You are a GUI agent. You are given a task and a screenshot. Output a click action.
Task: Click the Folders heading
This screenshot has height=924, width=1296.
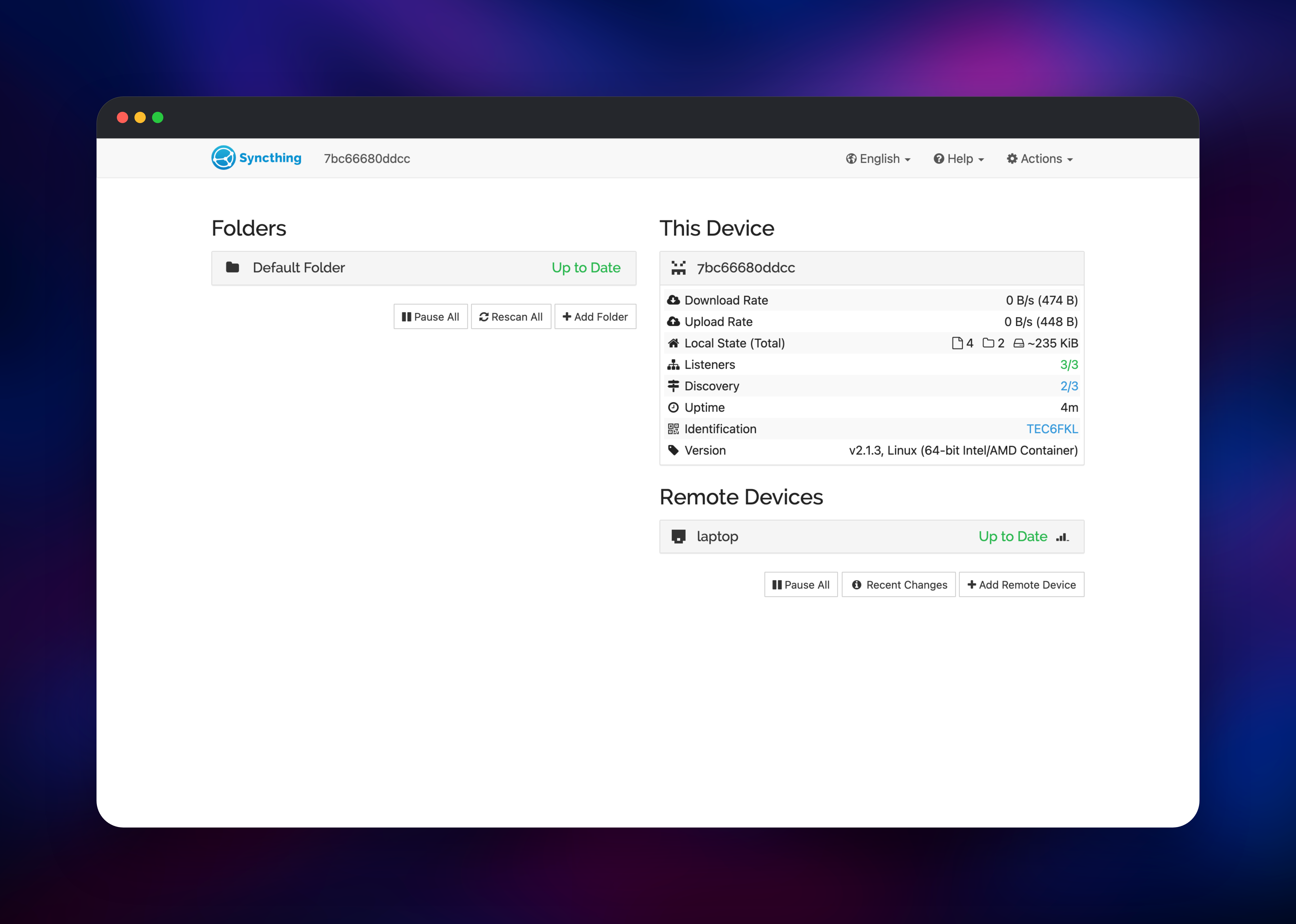[x=249, y=228]
